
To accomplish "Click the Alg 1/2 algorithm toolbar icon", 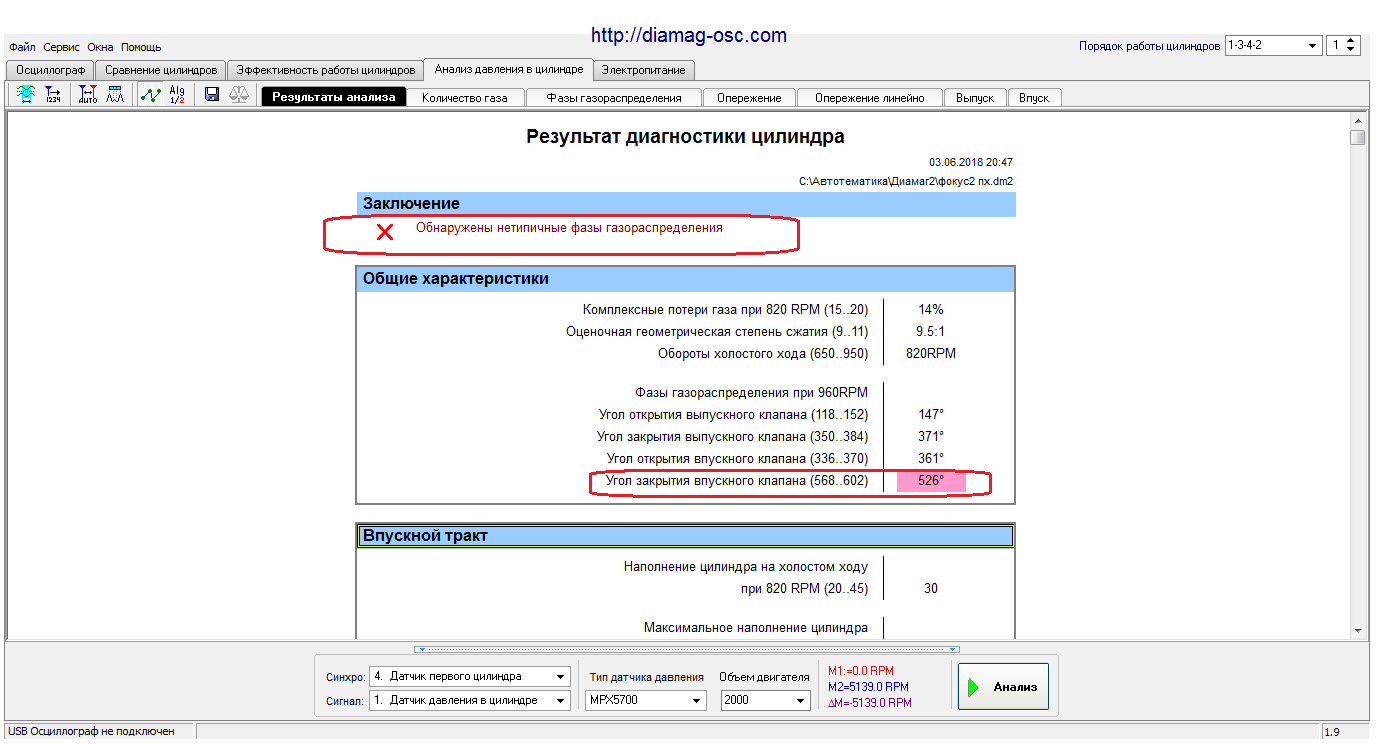I will pyautogui.click(x=177, y=95).
